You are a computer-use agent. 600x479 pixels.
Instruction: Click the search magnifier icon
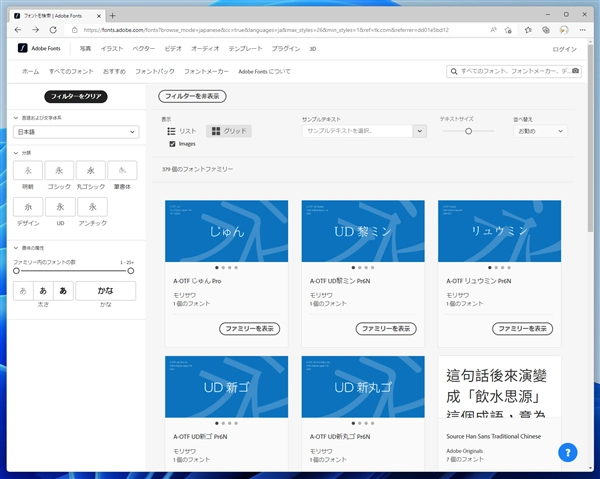[x=454, y=72]
